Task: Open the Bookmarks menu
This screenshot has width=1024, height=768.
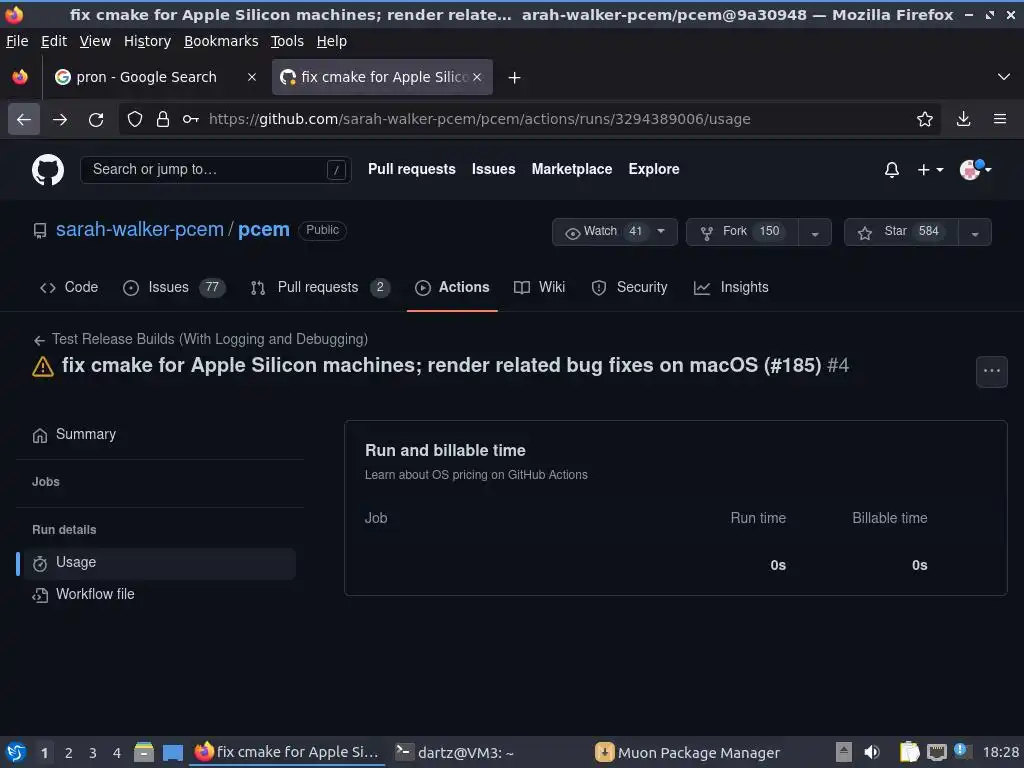Action: pyautogui.click(x=221, y=41)
